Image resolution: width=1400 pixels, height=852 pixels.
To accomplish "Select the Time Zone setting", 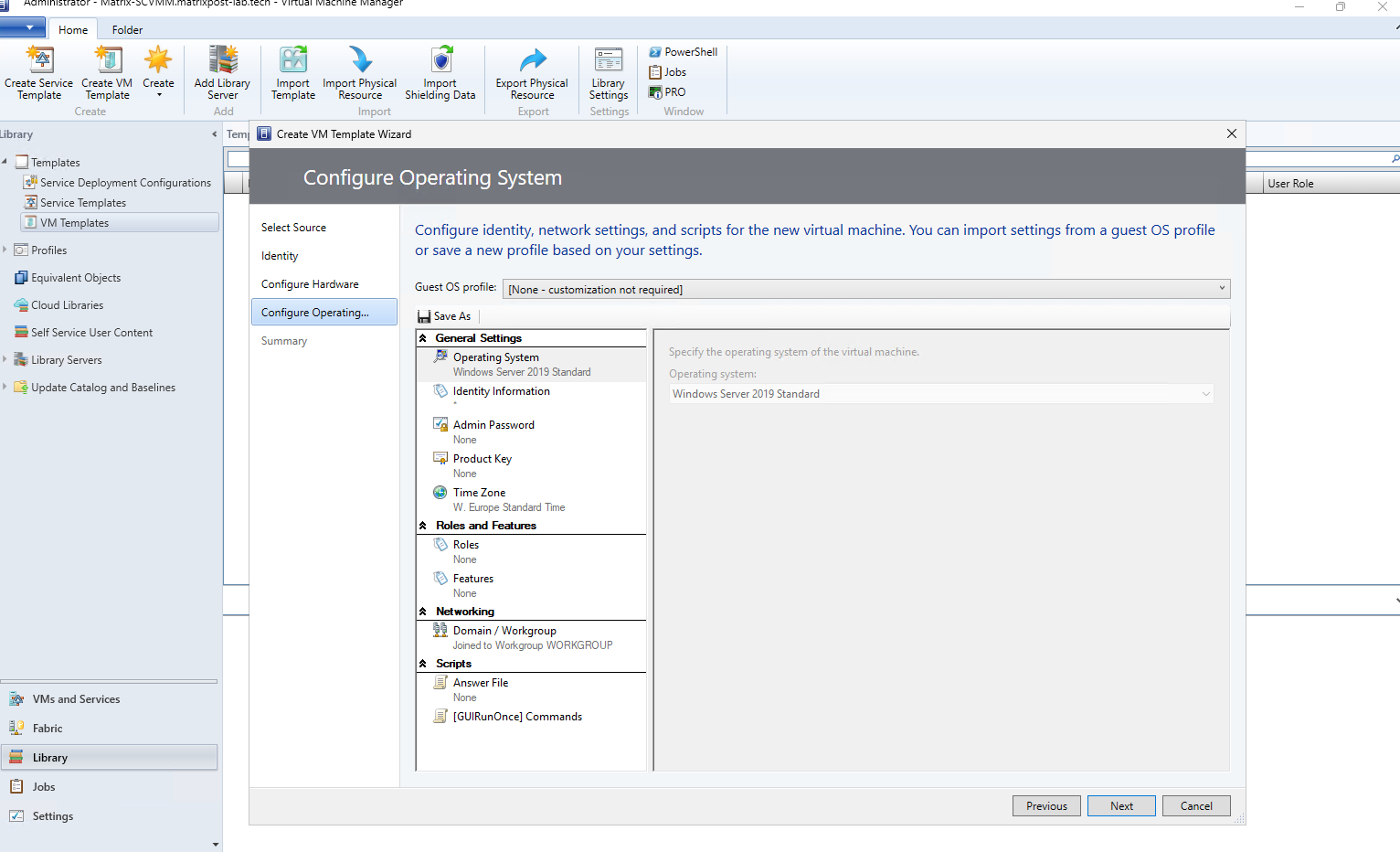I will 532,499.
